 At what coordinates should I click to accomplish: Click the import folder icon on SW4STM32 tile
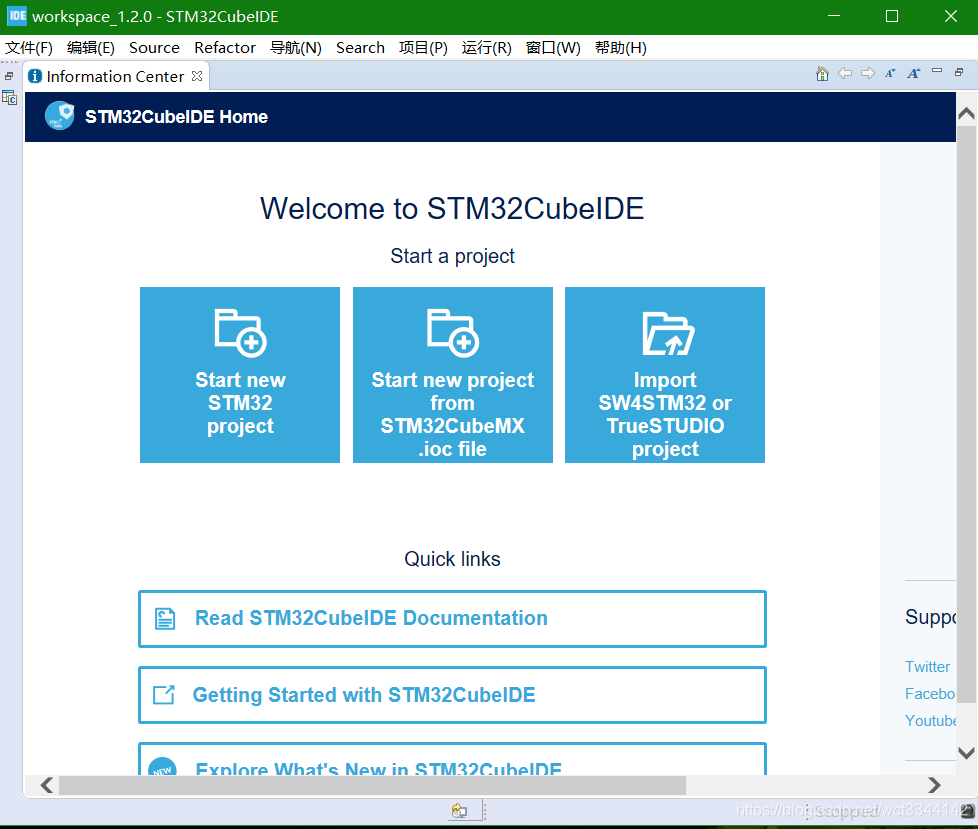668,333
